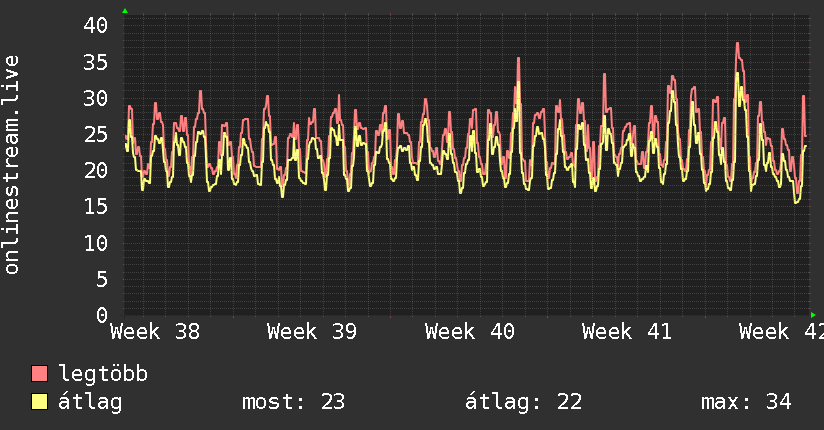Screen dimensions: 824x430
Task: Click the Week 40 axis label
Action: pos(470,332)
